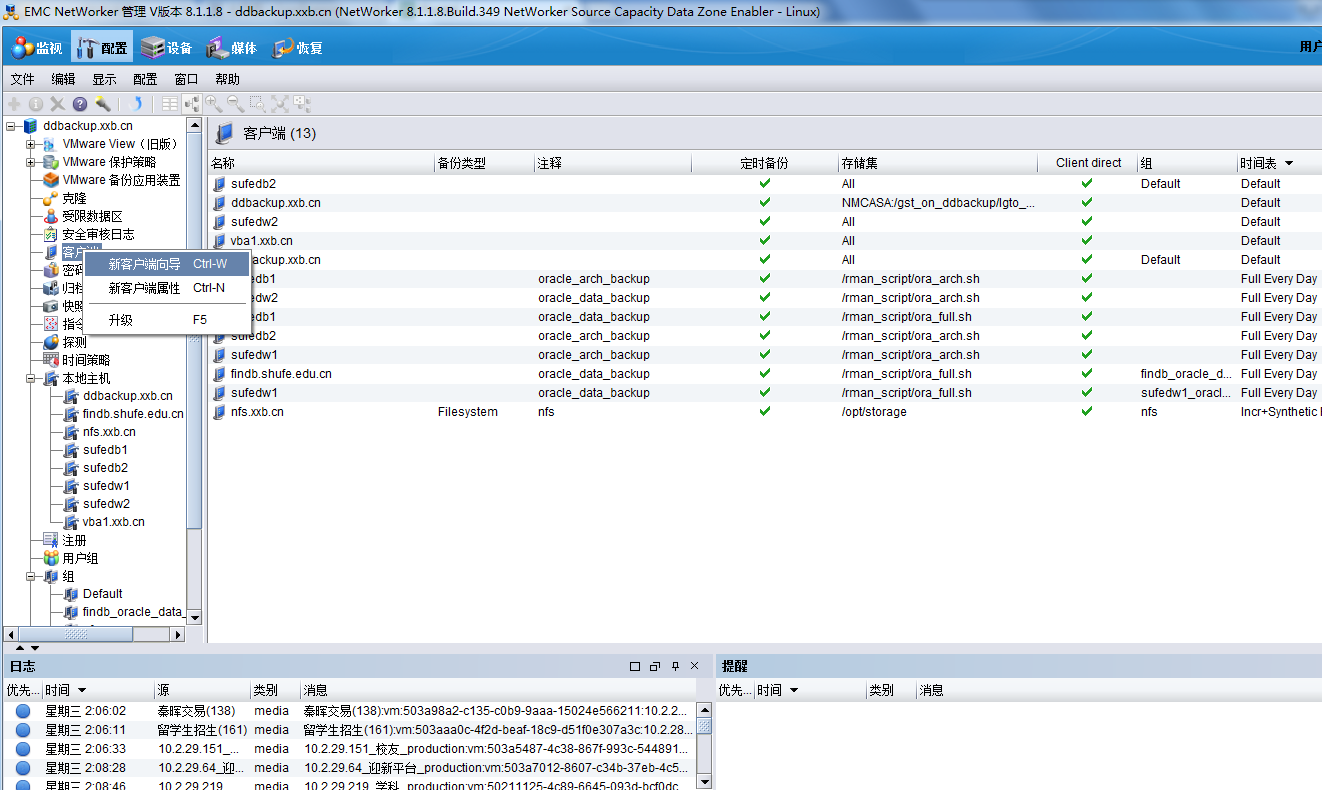Open 提醒 panel 时间 column sort arrow
The width and height of the screenshot is (1322, 790).
(x=794, y=690)
